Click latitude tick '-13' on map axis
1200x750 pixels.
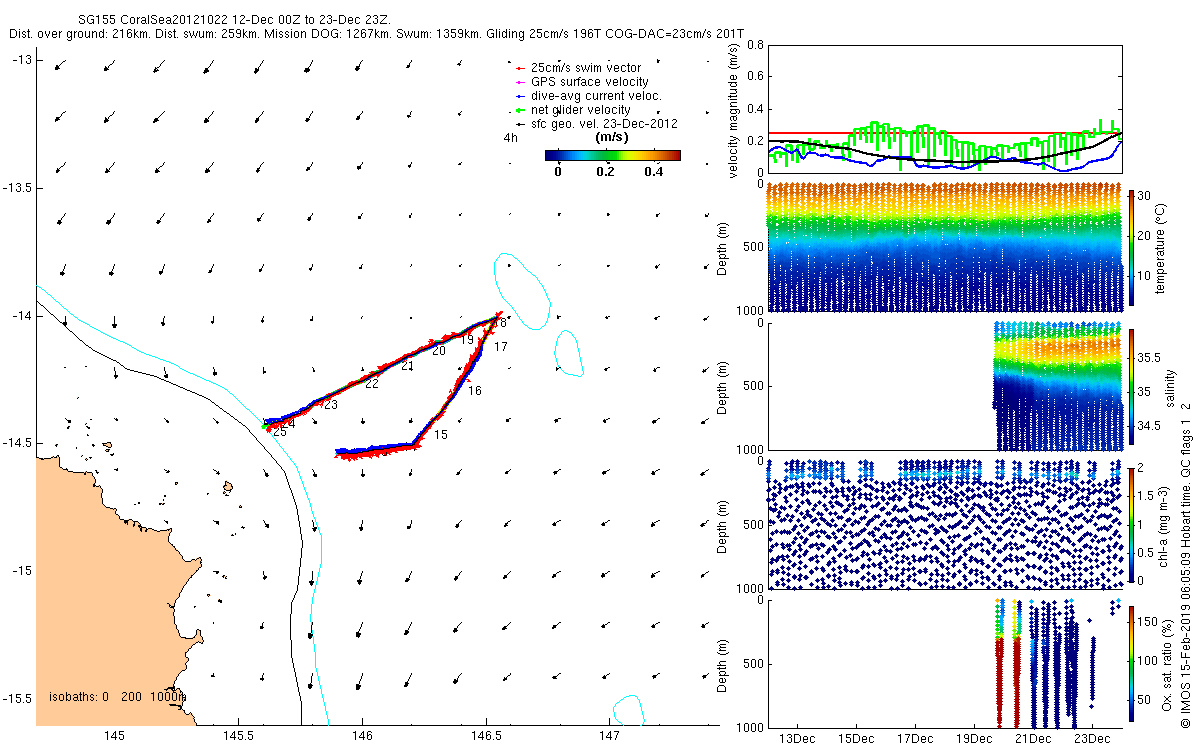point(21,61)
